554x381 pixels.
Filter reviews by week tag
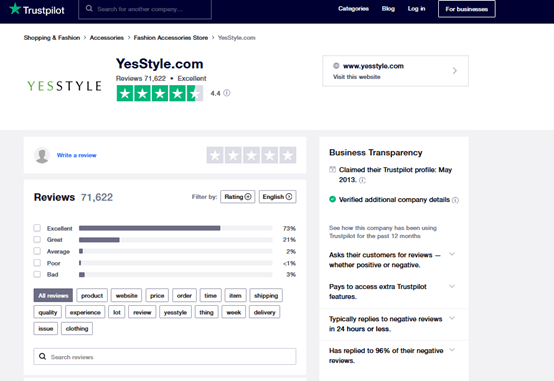coord(234,312)
